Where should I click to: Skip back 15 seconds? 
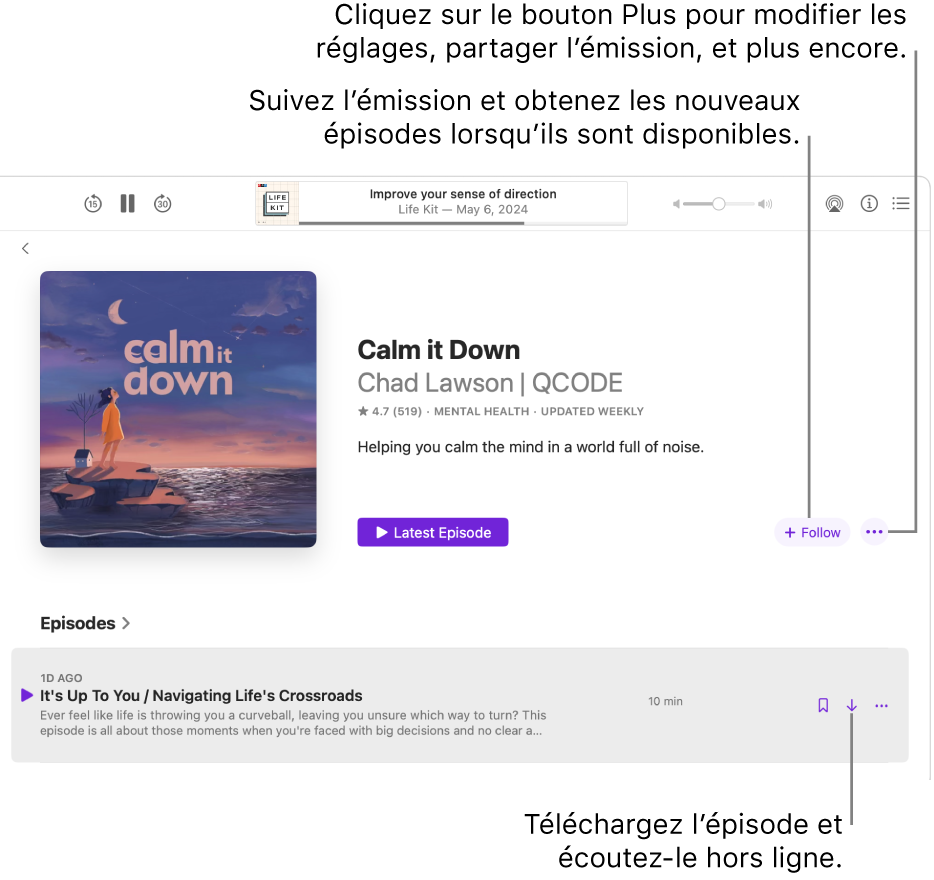tap(93, 204)
